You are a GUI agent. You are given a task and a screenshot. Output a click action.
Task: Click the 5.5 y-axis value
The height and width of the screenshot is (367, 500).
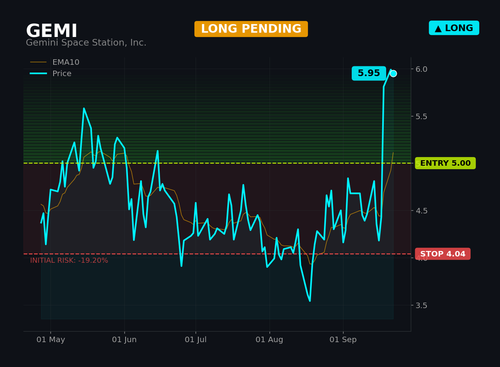[x=421, y=116]
